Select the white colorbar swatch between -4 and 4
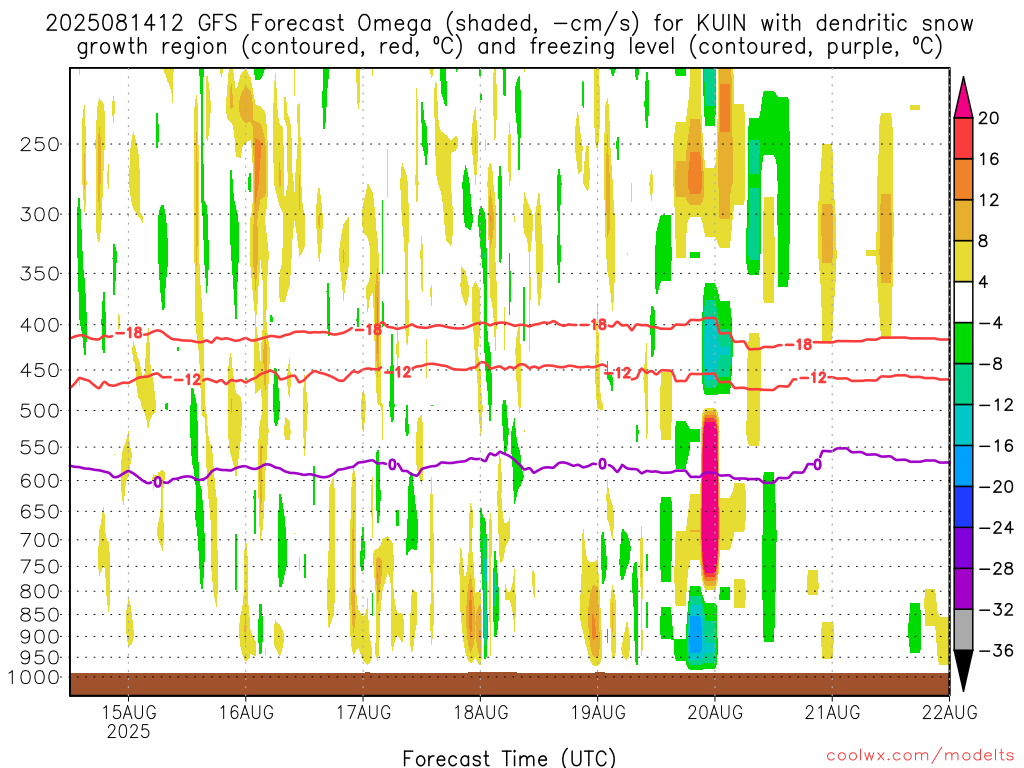Image resolution: width=1024 pixels, height=768 pixels. [x=963, y=302]
